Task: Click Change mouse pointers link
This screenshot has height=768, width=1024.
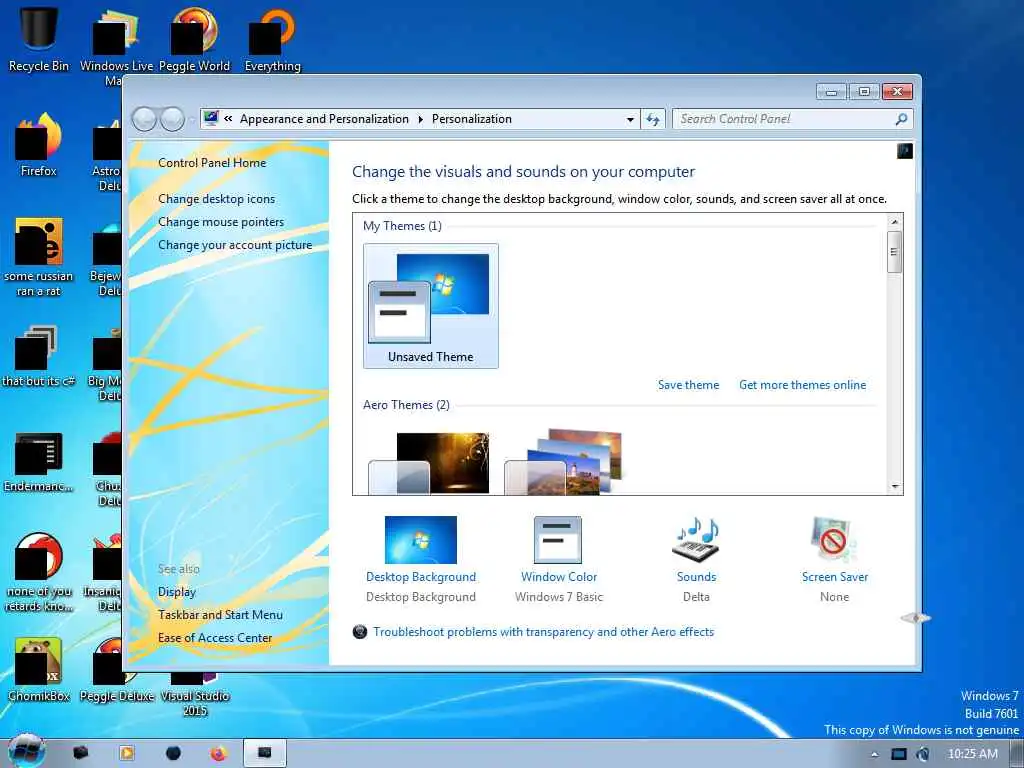Action: tap(221, 221)
